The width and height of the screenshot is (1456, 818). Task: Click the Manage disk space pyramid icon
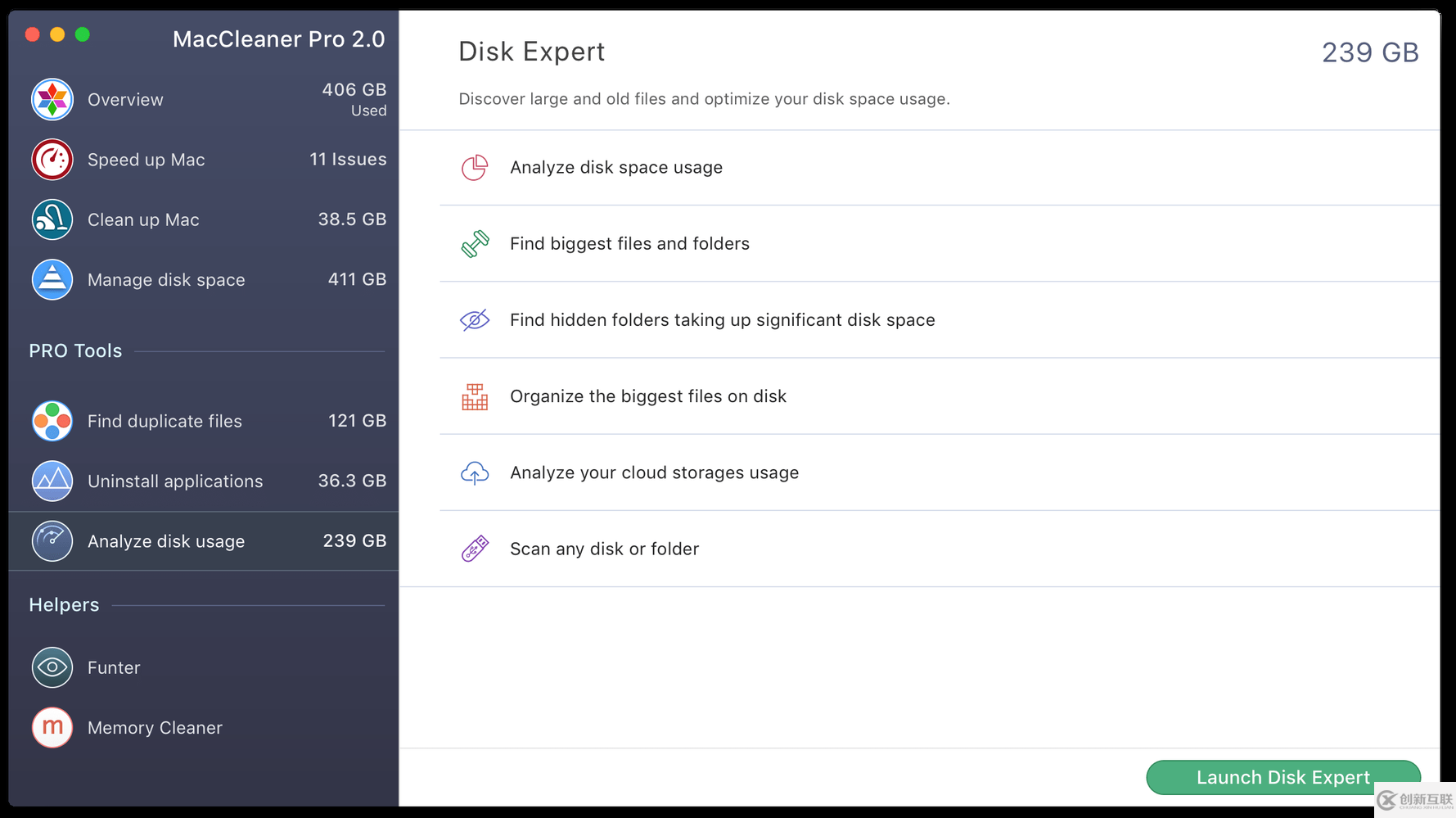pyautogui.click(x=52, y=279)
